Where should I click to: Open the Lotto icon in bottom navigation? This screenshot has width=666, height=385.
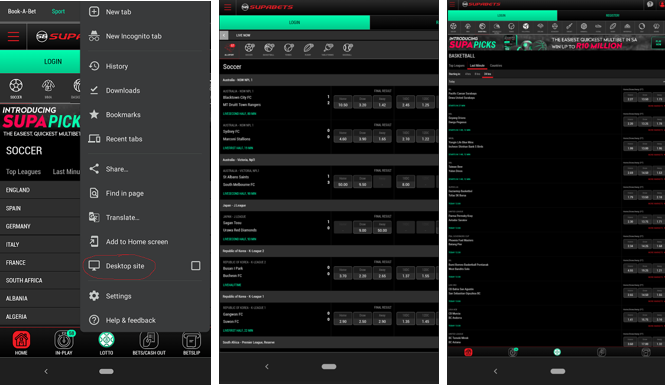[x=106, y=343]
